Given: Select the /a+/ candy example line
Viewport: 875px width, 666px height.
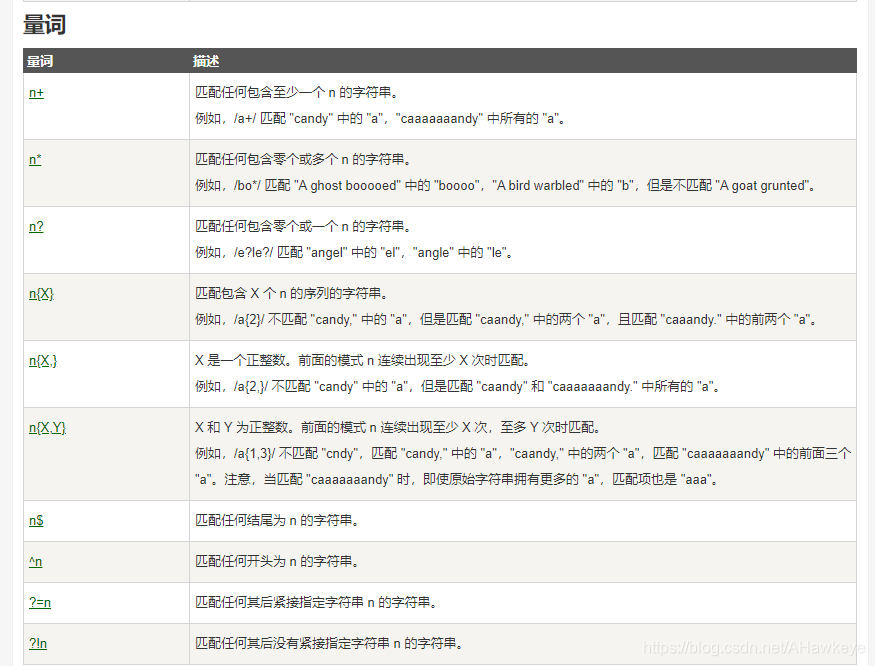Looking at the screenshot, I should pos(380,118).
